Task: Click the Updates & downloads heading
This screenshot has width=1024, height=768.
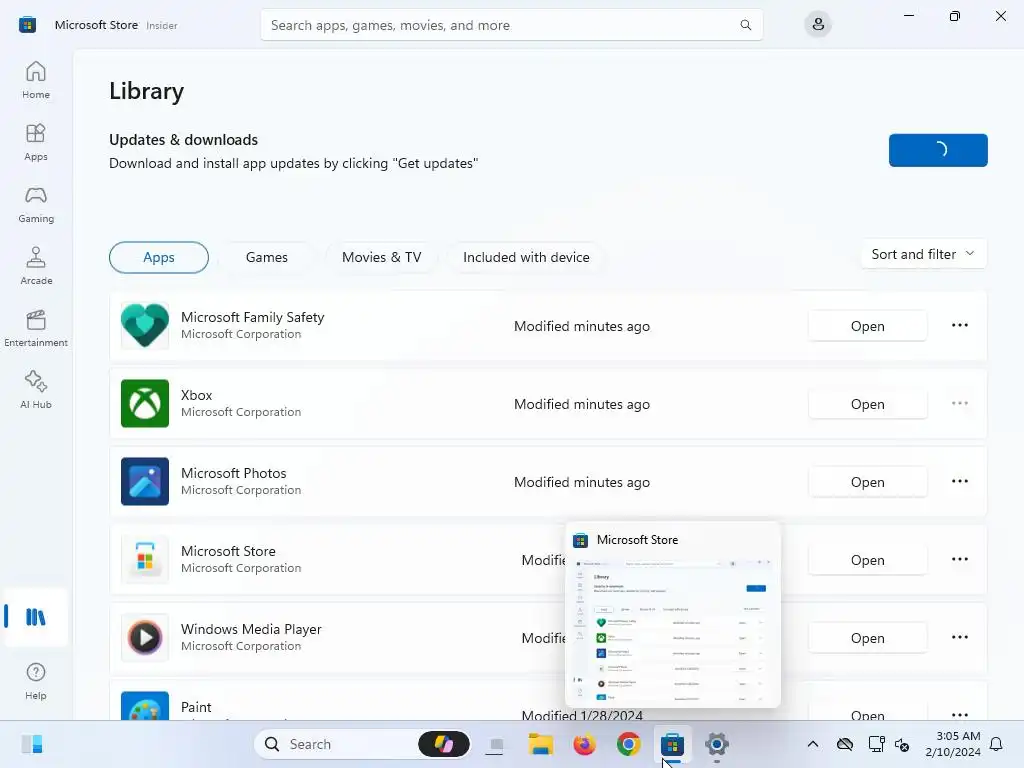Action: (x=184, y=140)
